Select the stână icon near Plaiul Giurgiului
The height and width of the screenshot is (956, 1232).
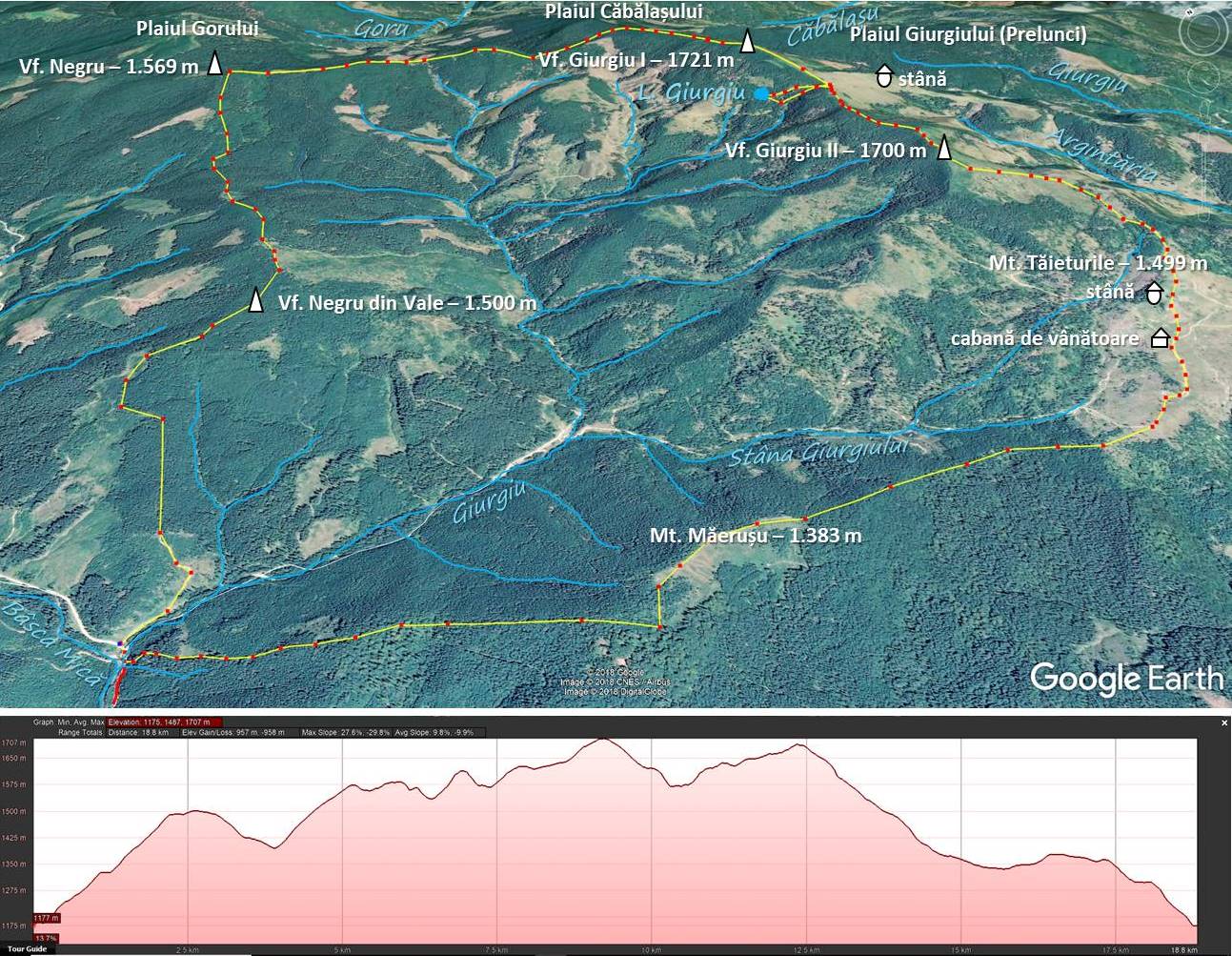[x=884, y=77]
